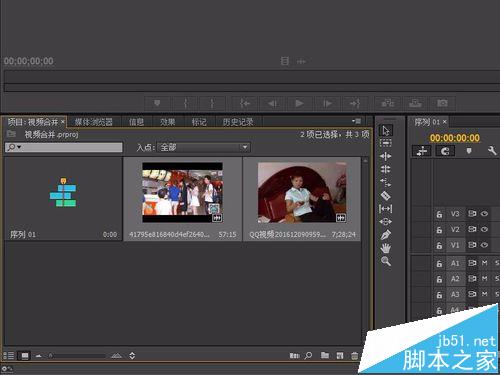Toggle insert sequences as nests button
500x375 pixels.
422,151
